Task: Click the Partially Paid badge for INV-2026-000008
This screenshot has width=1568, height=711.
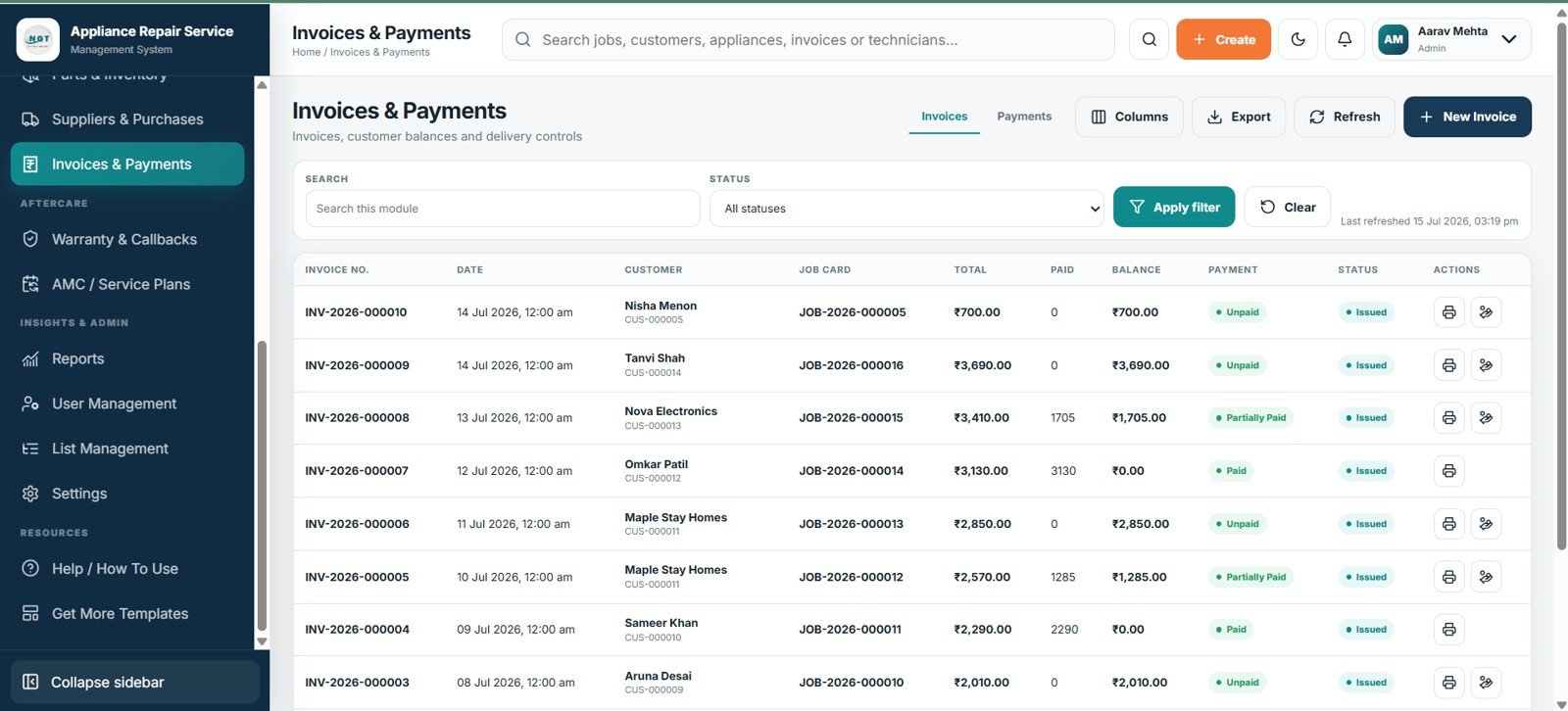Action: [x=1250, y=418]
